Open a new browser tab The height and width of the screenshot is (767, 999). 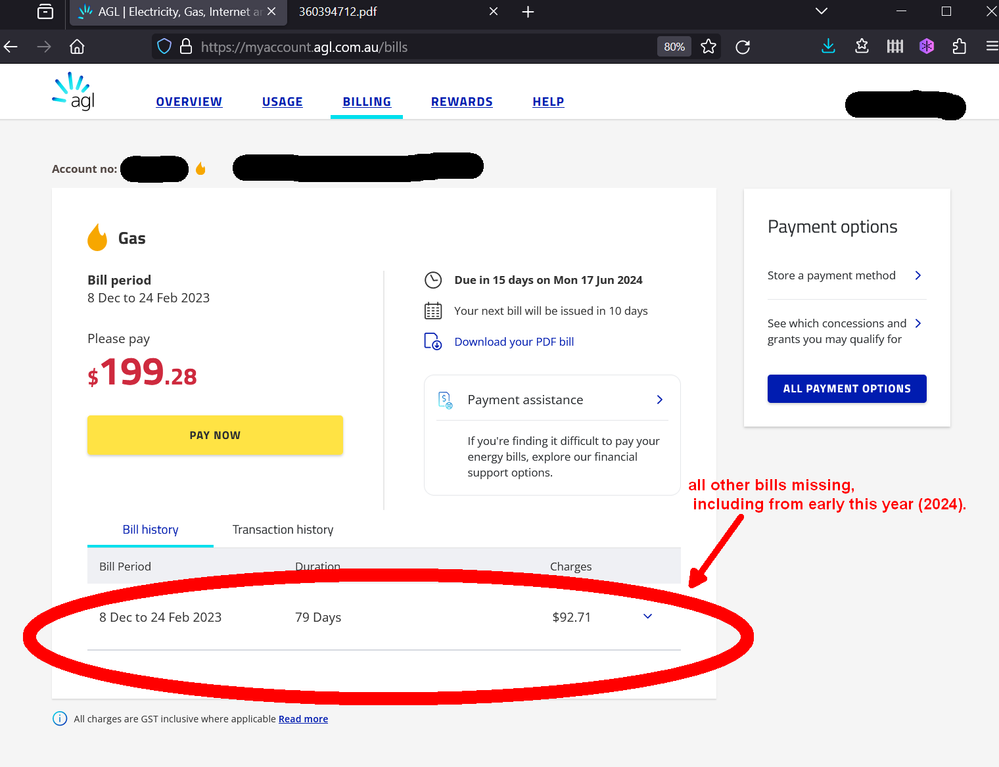coord(528,12)
